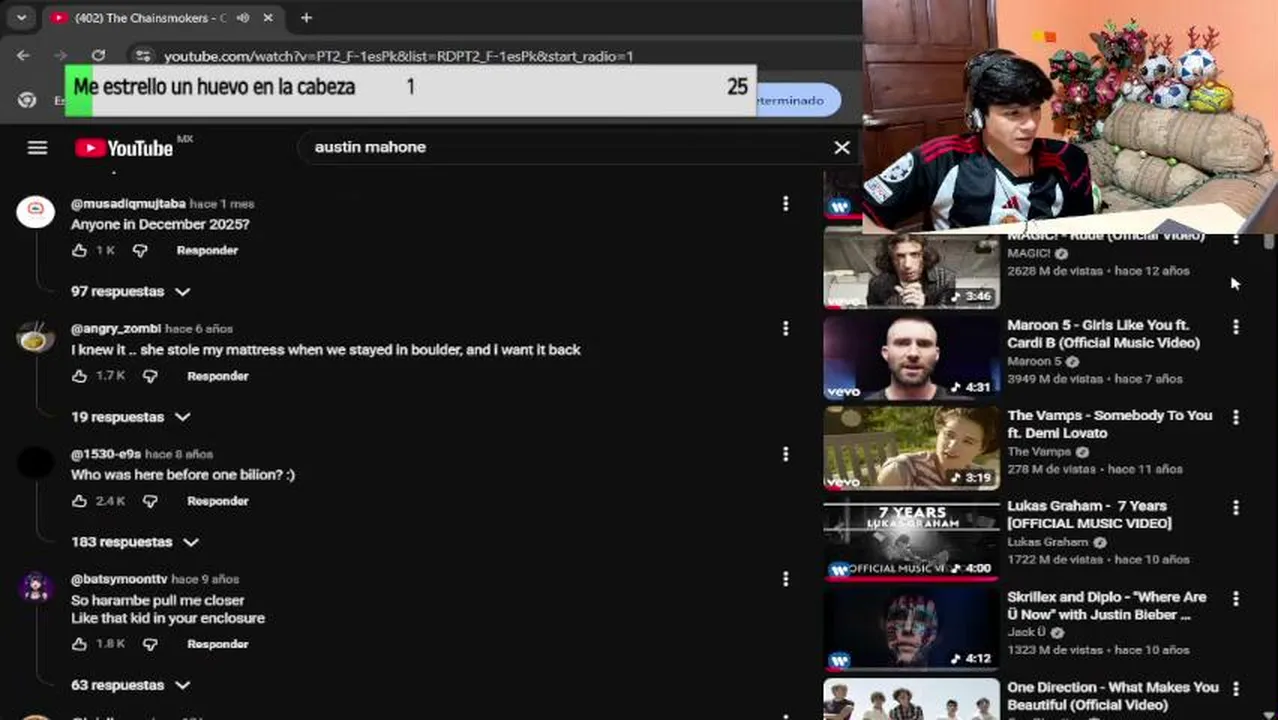Viewport: 1278px width, 720px height.
Task: Like the comment by @angry_zombi
Action: click(80, 376)
